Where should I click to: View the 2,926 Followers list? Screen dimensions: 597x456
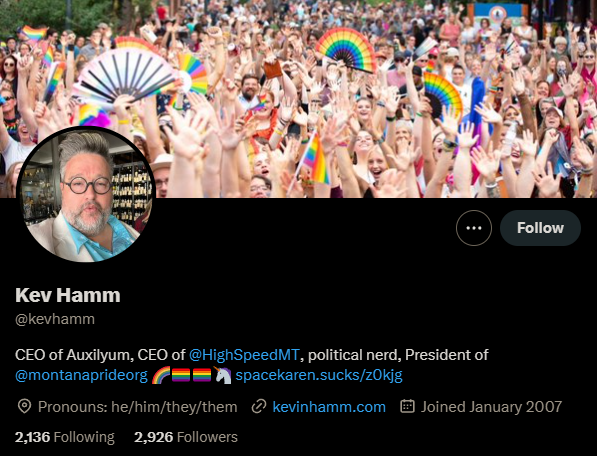coord(186,437)
